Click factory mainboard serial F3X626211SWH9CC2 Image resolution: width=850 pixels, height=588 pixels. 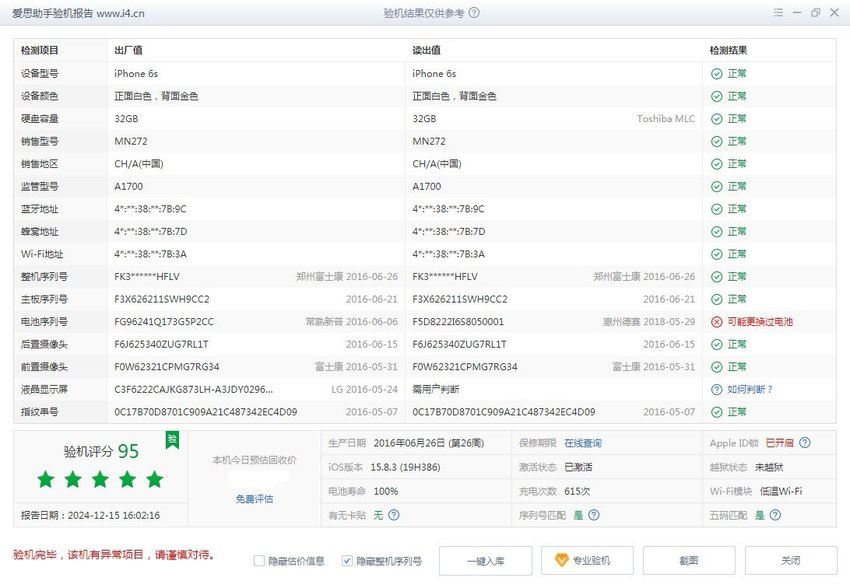(162, 299)
